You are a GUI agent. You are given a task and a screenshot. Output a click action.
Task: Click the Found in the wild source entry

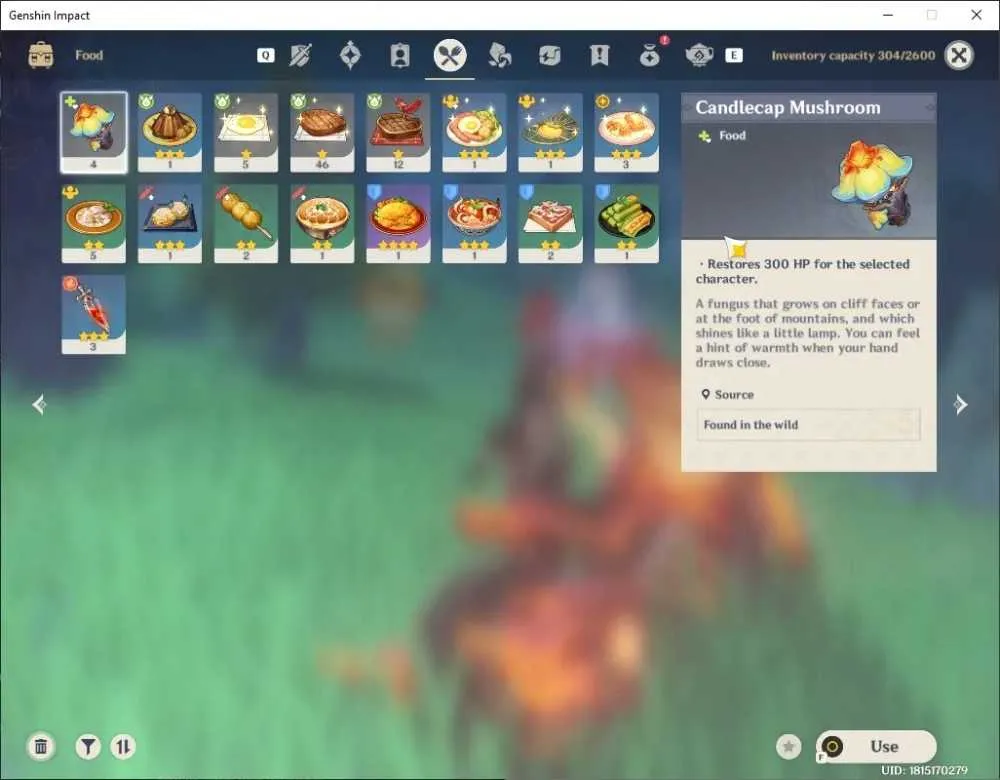(x=808, y=425)
